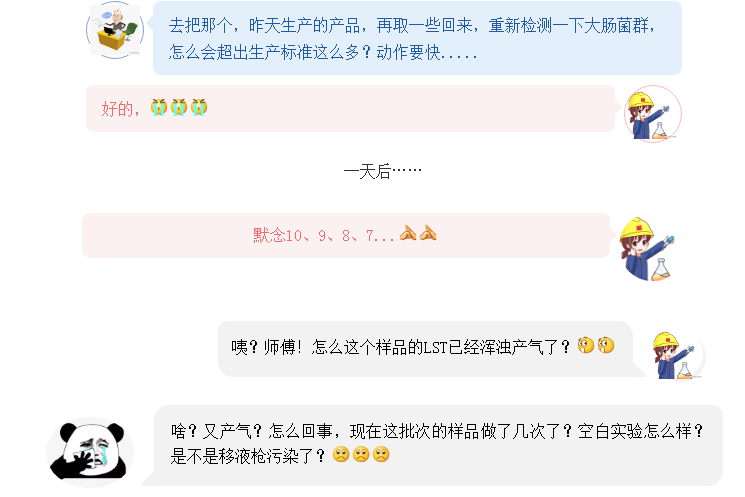Image resolution: width=745 pixels, height=497 pixels.
Task: Click the middle crying emoji after 好的
Action: tap(179, 107)
